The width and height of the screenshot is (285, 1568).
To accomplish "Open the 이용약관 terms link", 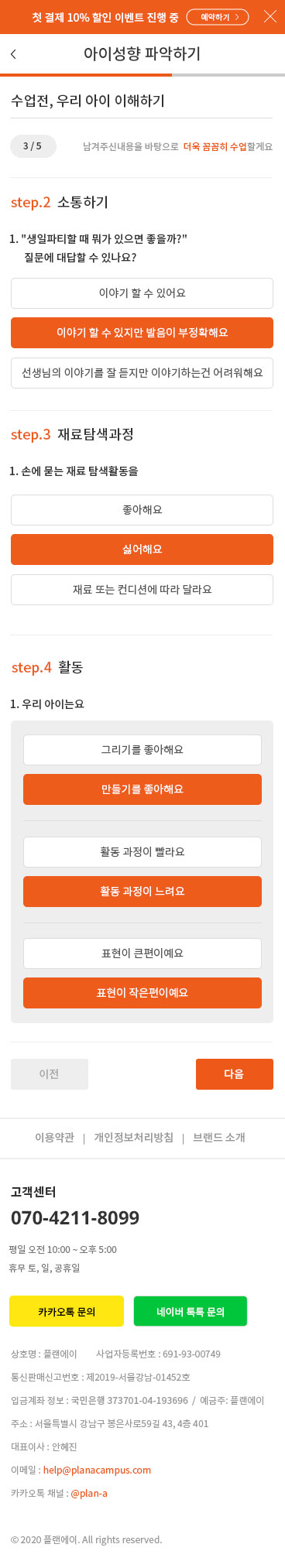I will tap(54, 1138).
